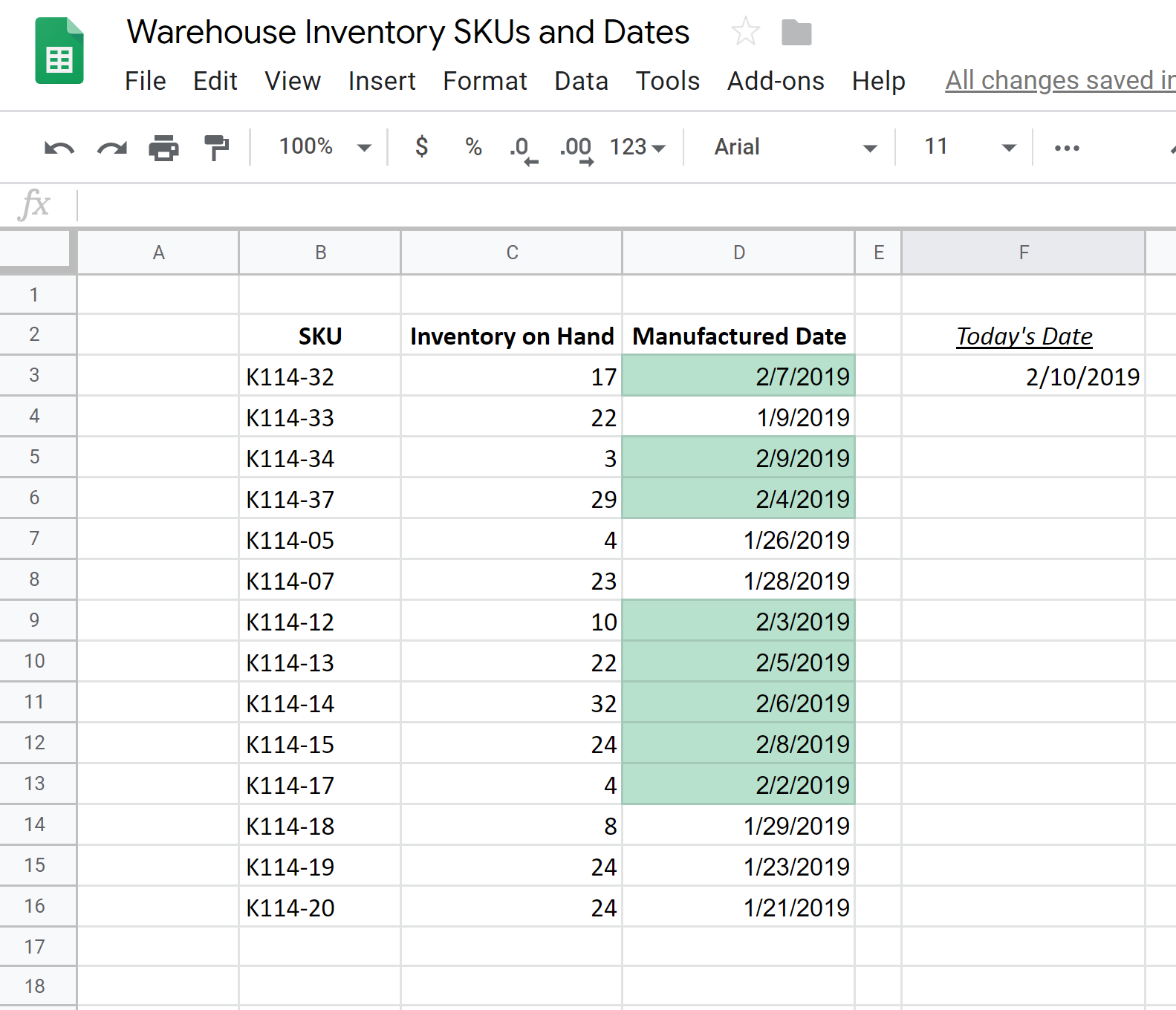Select inventory value 17 for K114-32

click(x=512, y=377)
